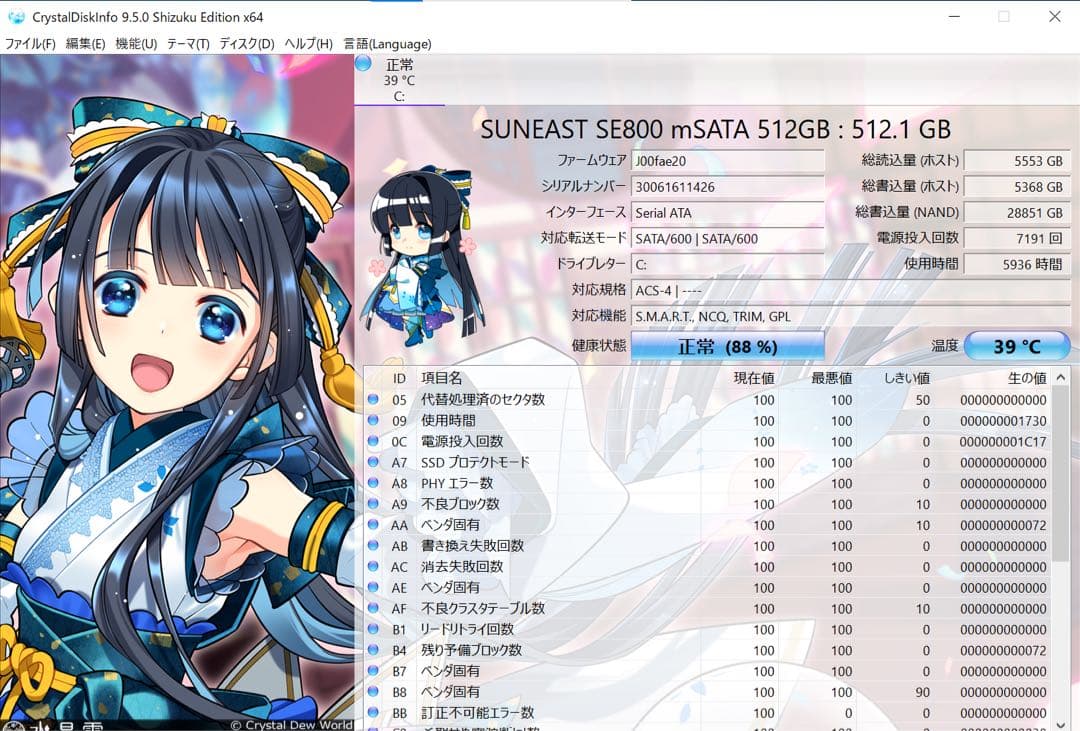Viewport: 1080px width, 731px height.
Task: Click the 39°C temperature button
Action: [x=1017, y=345]
